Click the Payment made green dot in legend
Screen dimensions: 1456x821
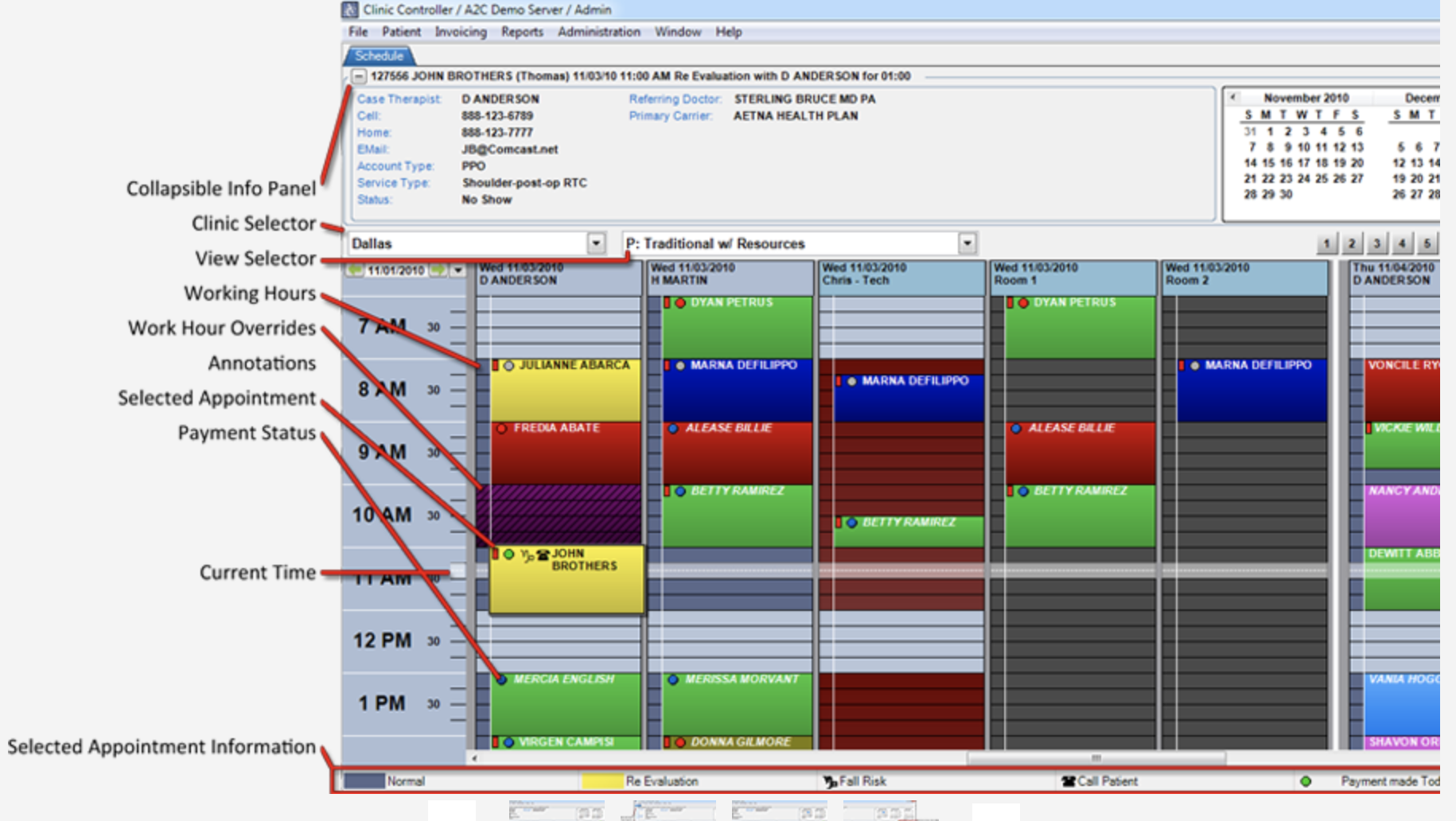pyautogui.click(x=1305, y=783)
